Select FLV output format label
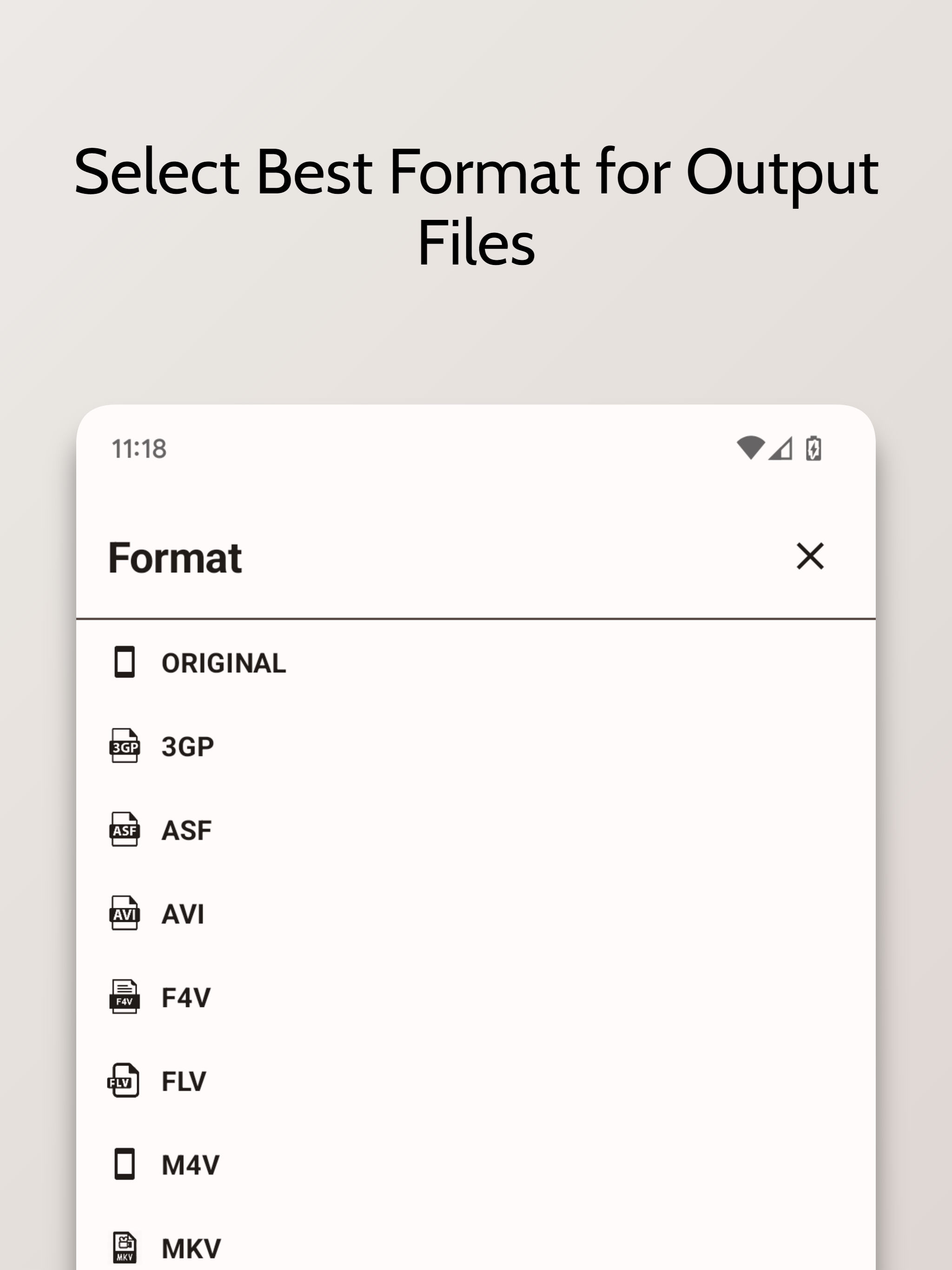 coord(184,1082)
